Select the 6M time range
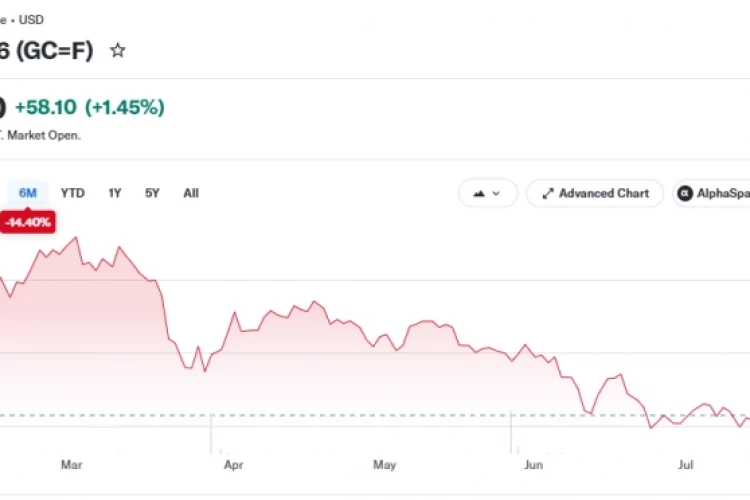Viewport: 750px width, 500px height. [x=28, y=193]
